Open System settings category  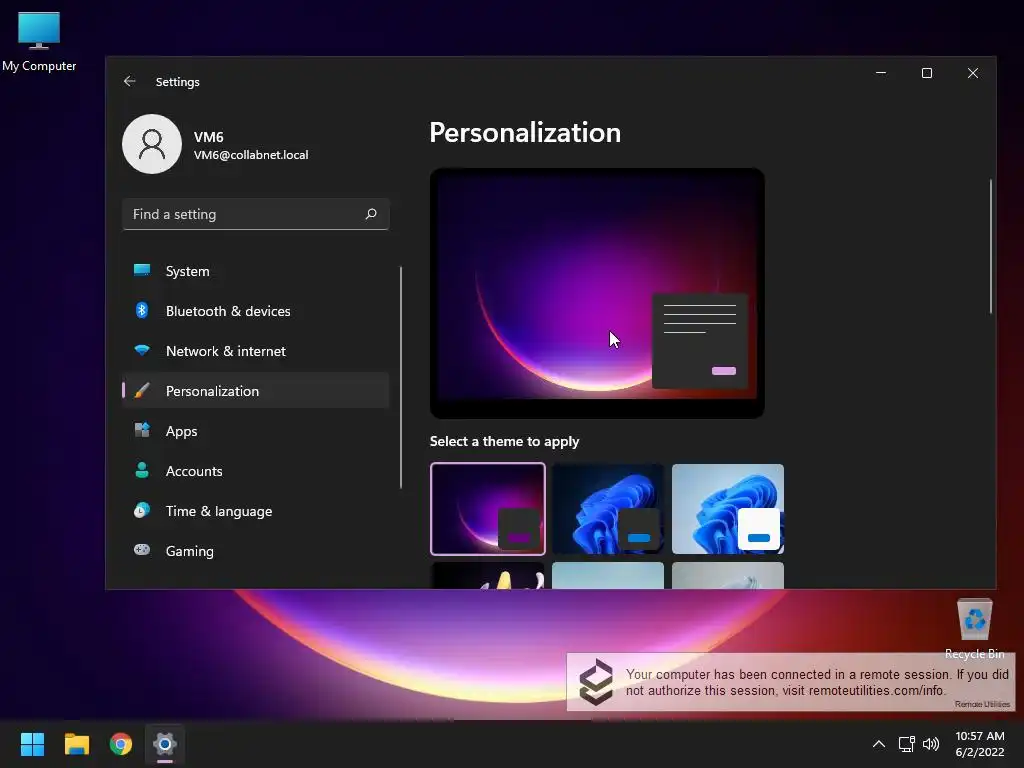pos(255,271)
